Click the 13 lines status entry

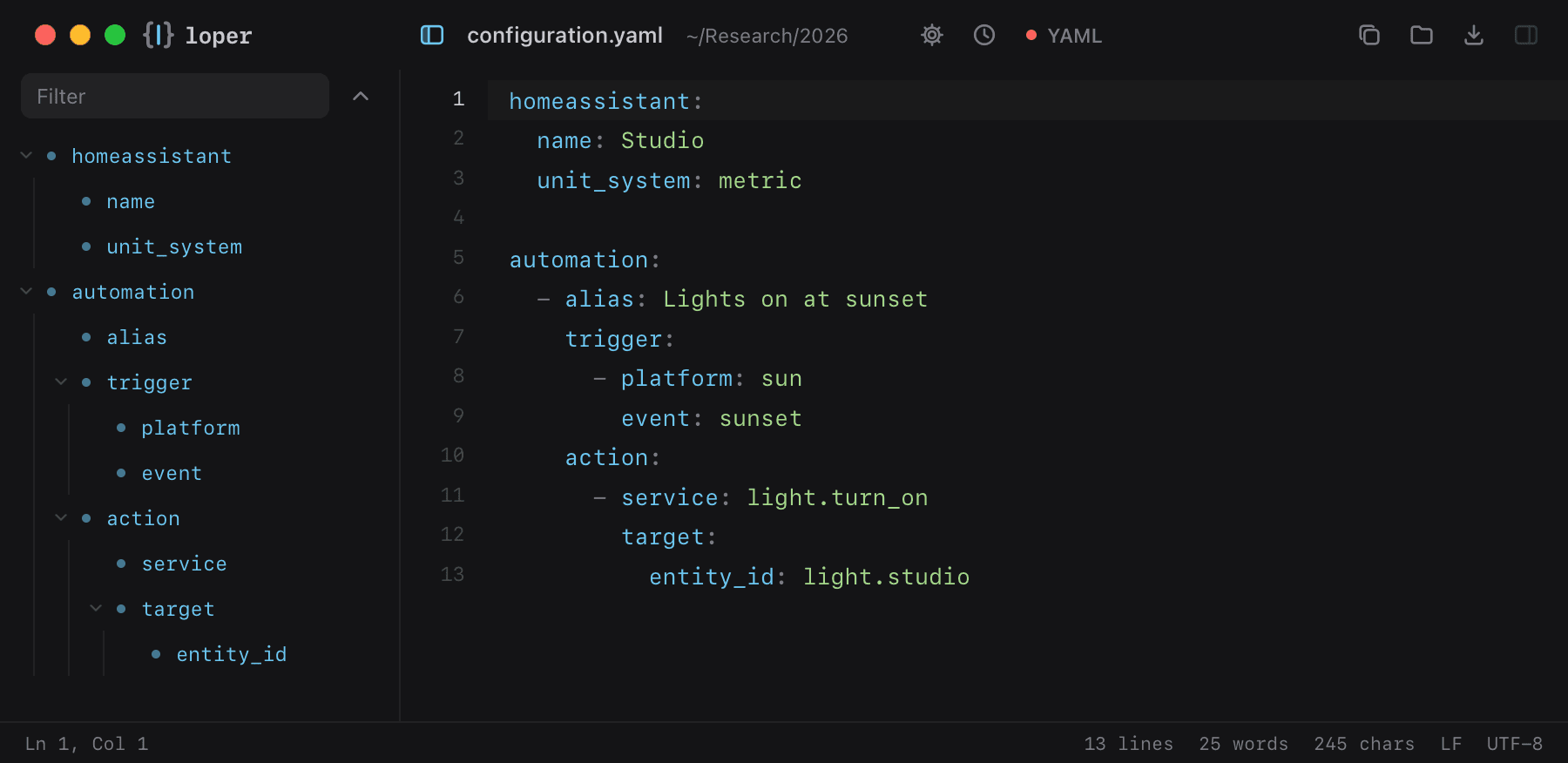coord(1129,744)
